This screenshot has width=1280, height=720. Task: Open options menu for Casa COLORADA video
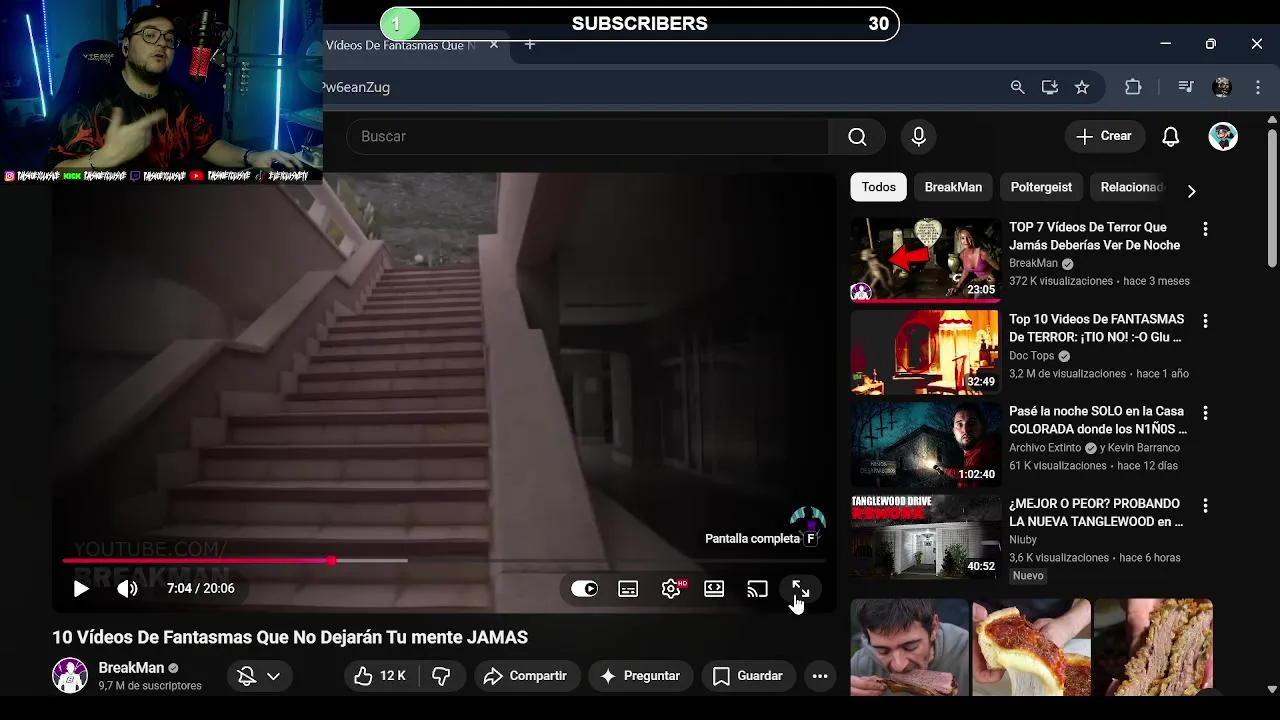point(1205,413)
